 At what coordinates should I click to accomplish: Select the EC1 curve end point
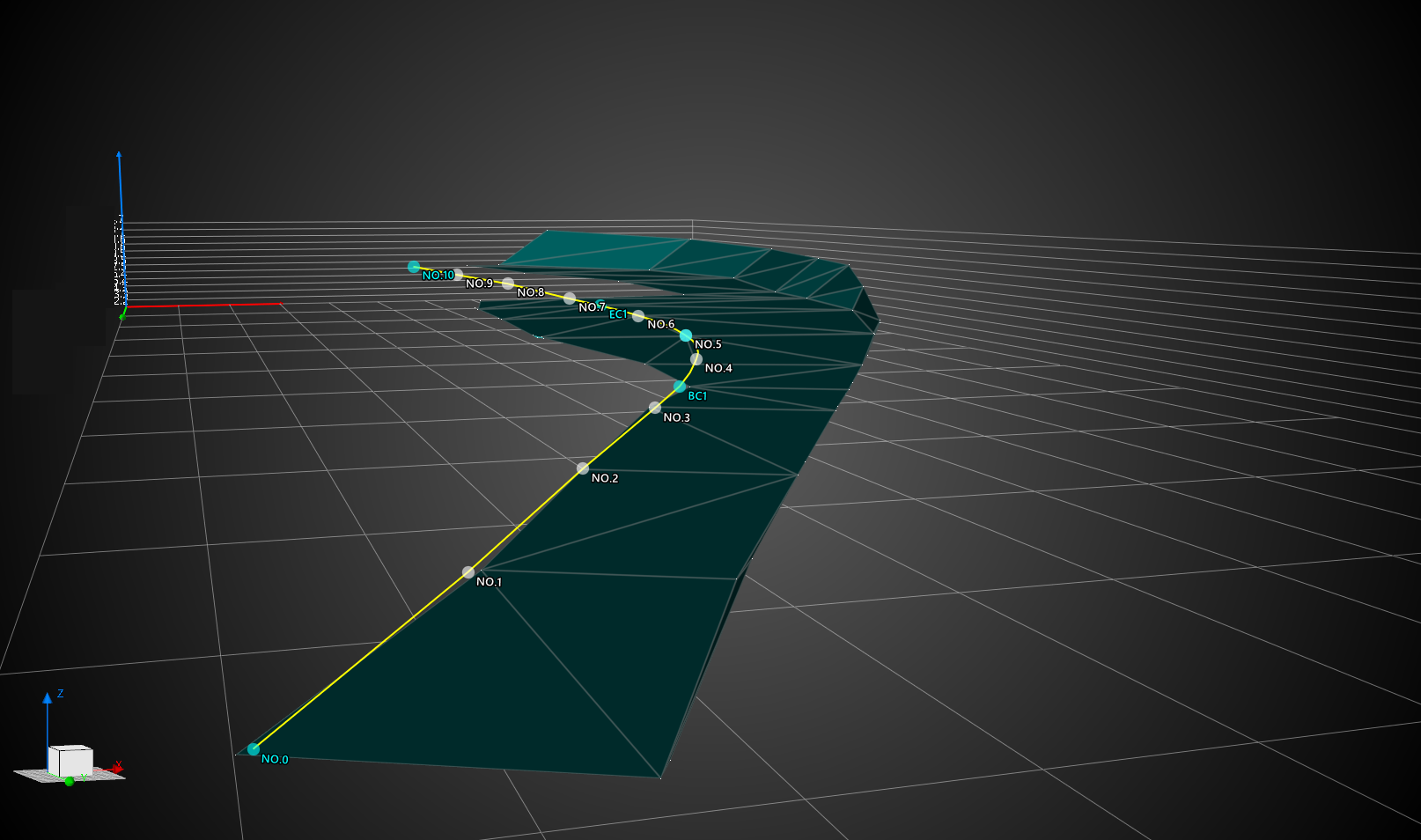point(601,306)
